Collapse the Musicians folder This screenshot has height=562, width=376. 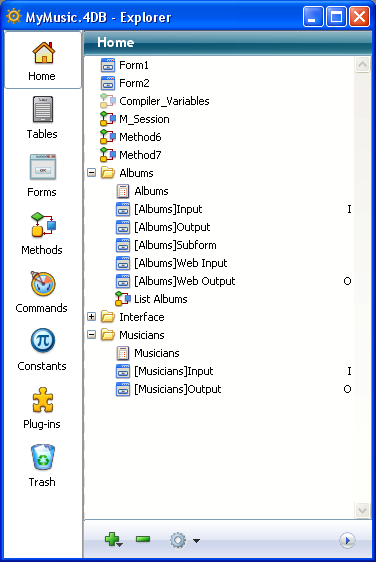pyautogui.click(x=92, y=335)
